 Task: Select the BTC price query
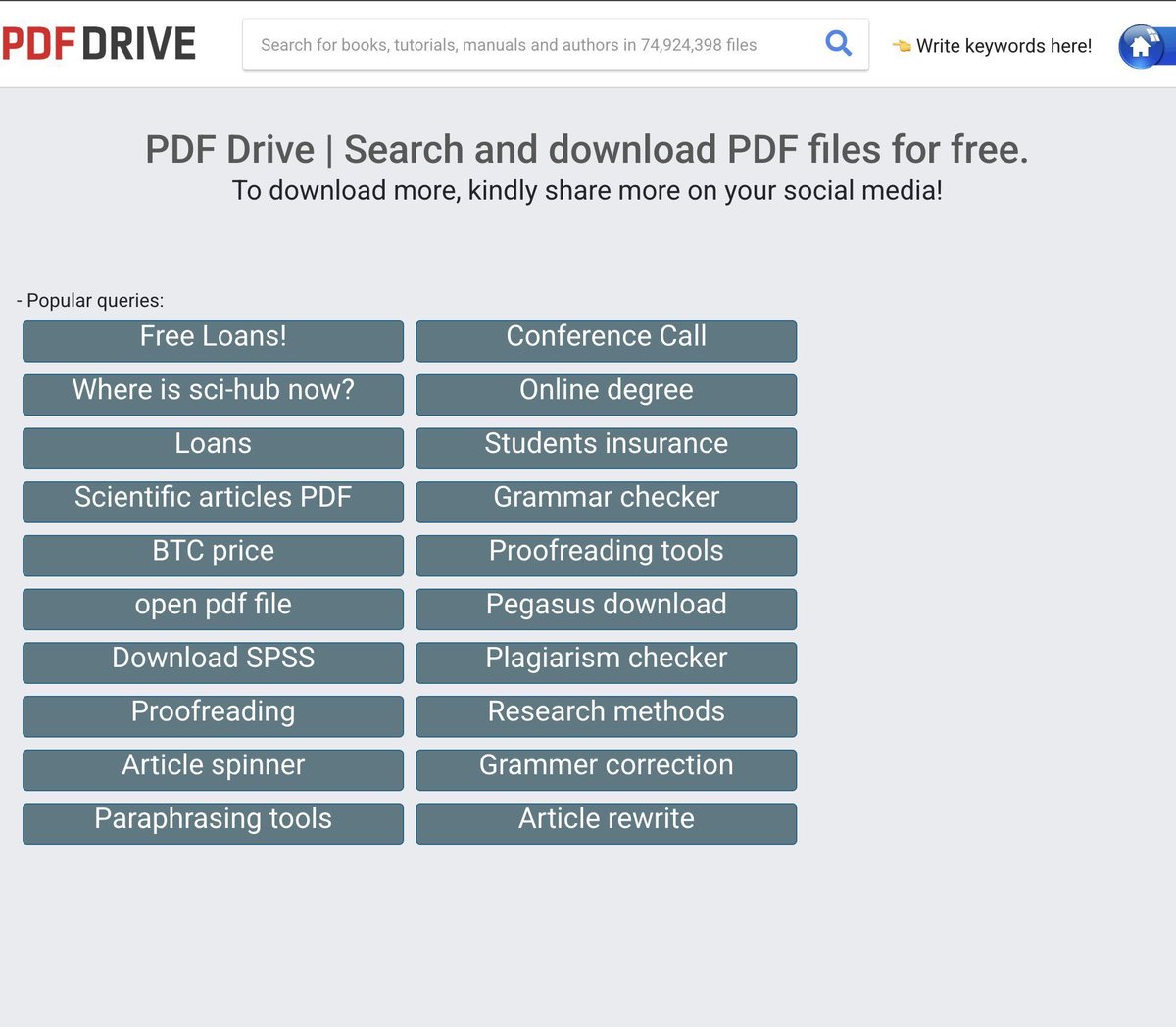[214, 556]
